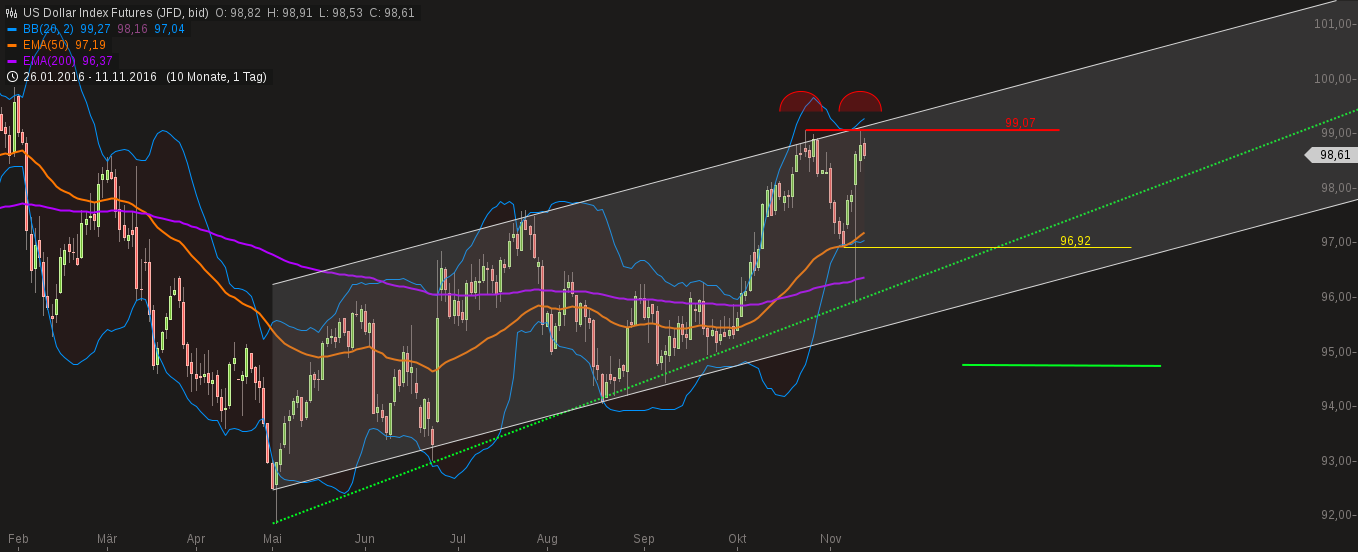
Task: Click the clock icon beside the date range
Action: (x=12, y=77)
